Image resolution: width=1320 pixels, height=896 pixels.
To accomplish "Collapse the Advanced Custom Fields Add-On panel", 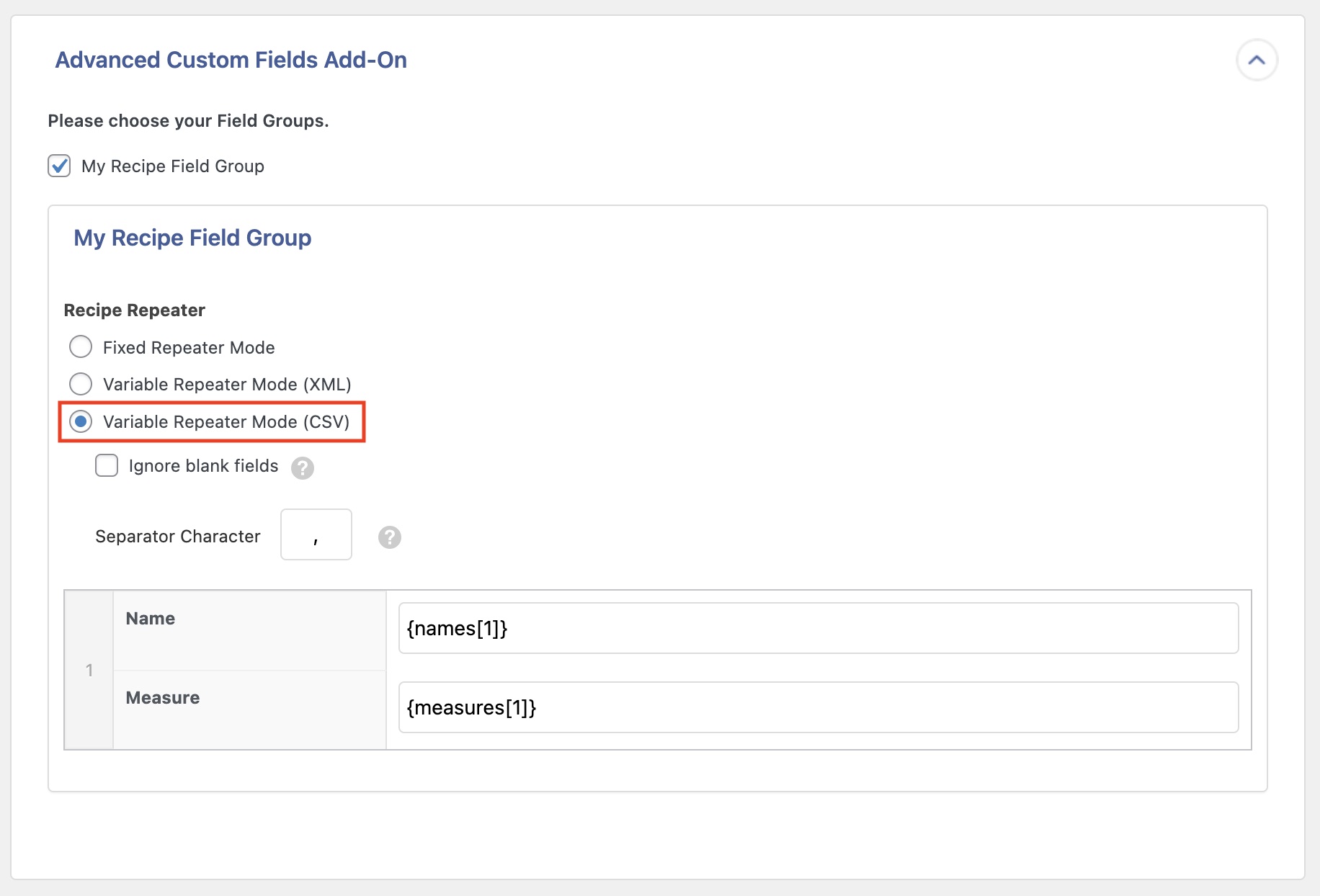I will (1257, 61).
